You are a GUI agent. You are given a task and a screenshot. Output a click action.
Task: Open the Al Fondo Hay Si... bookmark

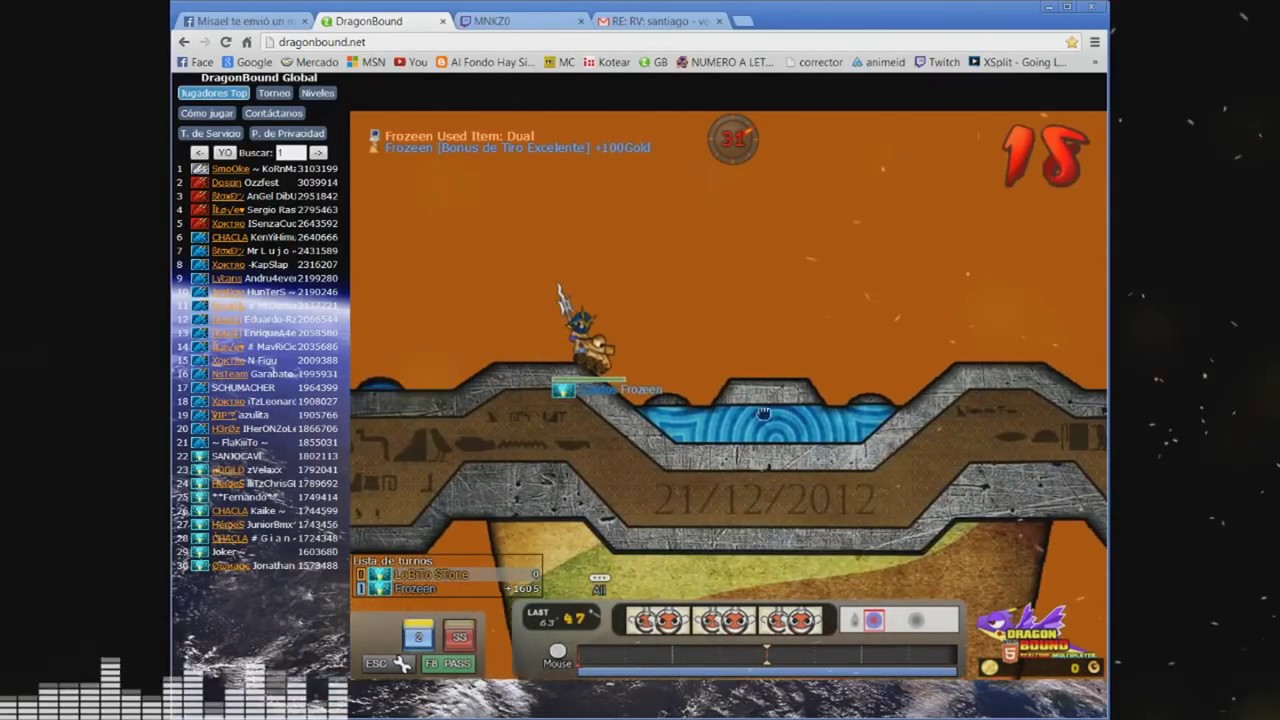(485, 62)
